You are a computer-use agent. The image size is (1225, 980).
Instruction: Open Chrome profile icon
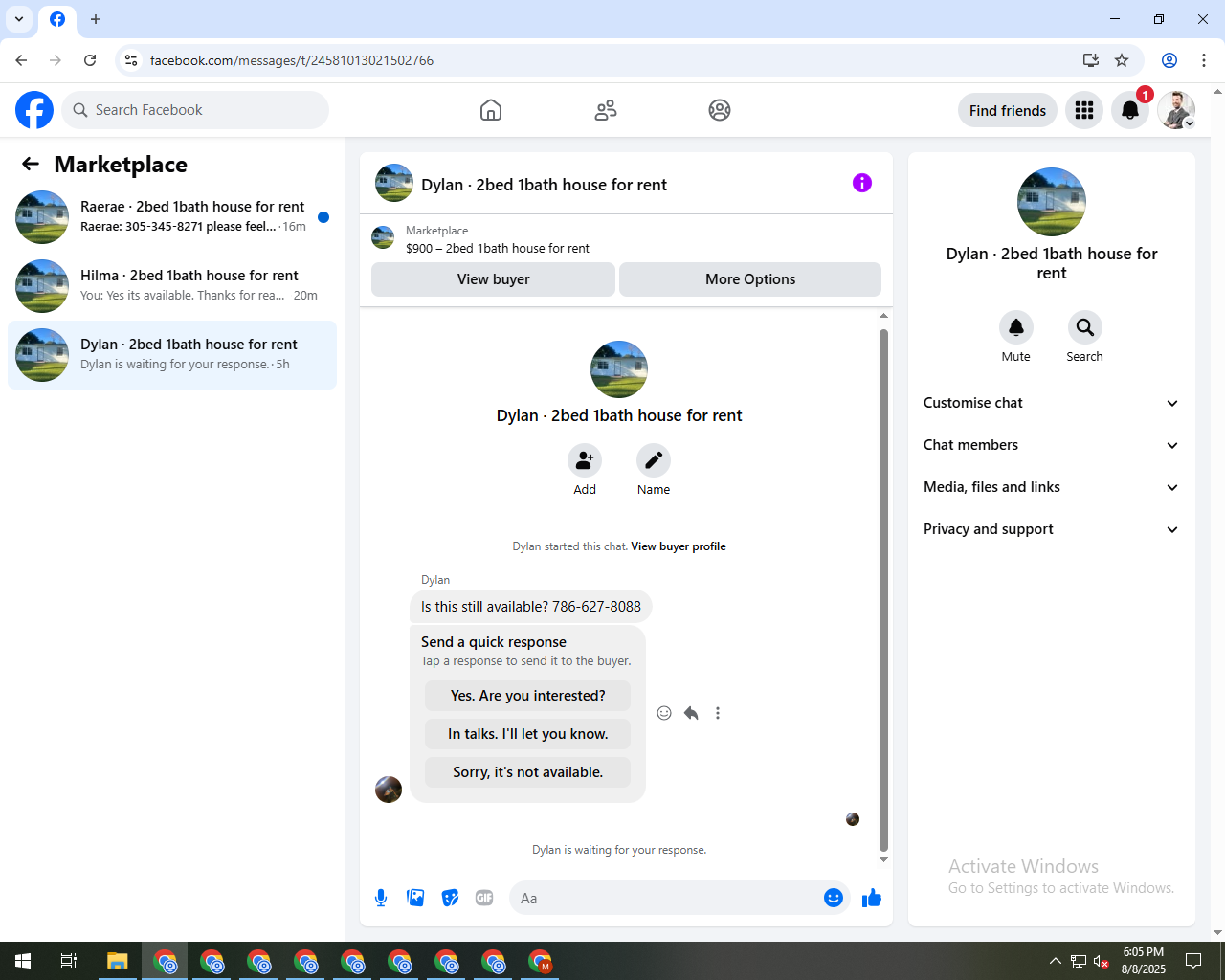tap(1169, 60)
